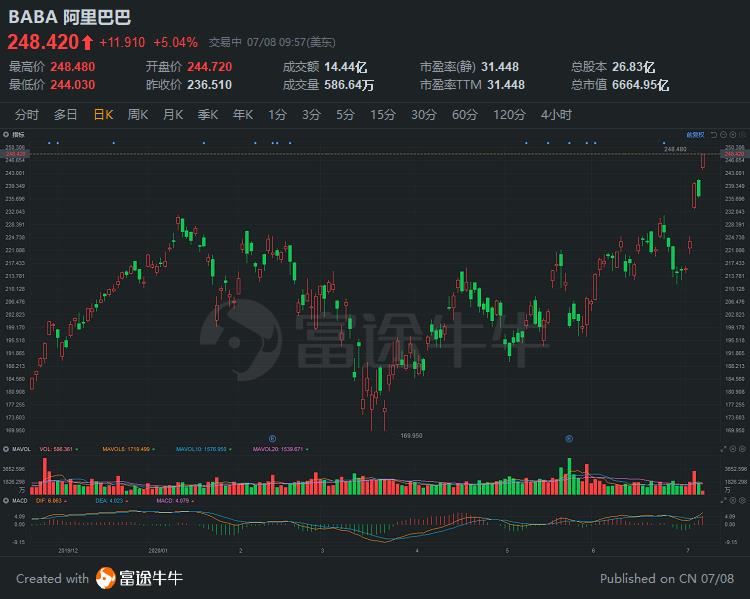
Task: Click the 成交量 586.64万 value
Action: [x=349, y=85]
